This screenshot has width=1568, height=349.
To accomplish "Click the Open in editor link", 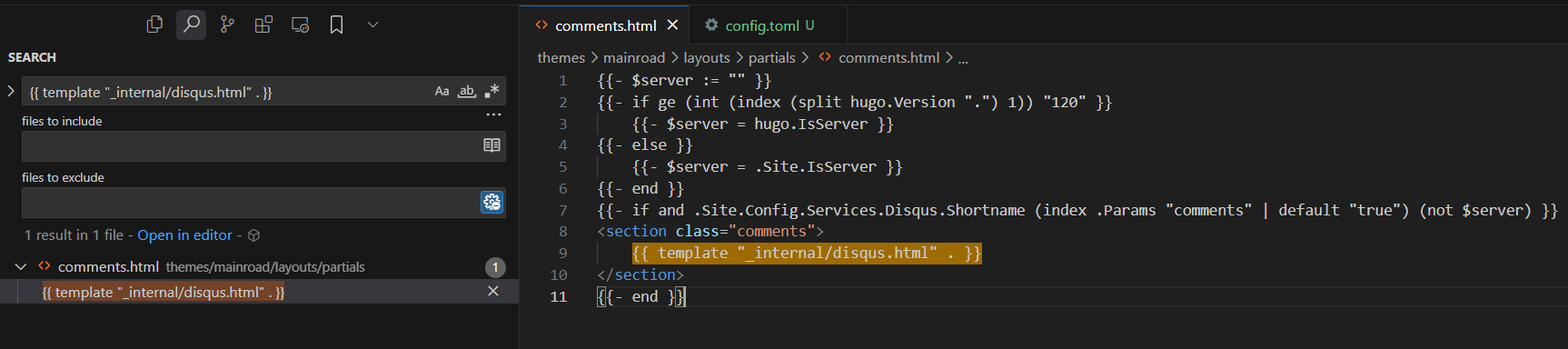I will [x=185, y=235].
